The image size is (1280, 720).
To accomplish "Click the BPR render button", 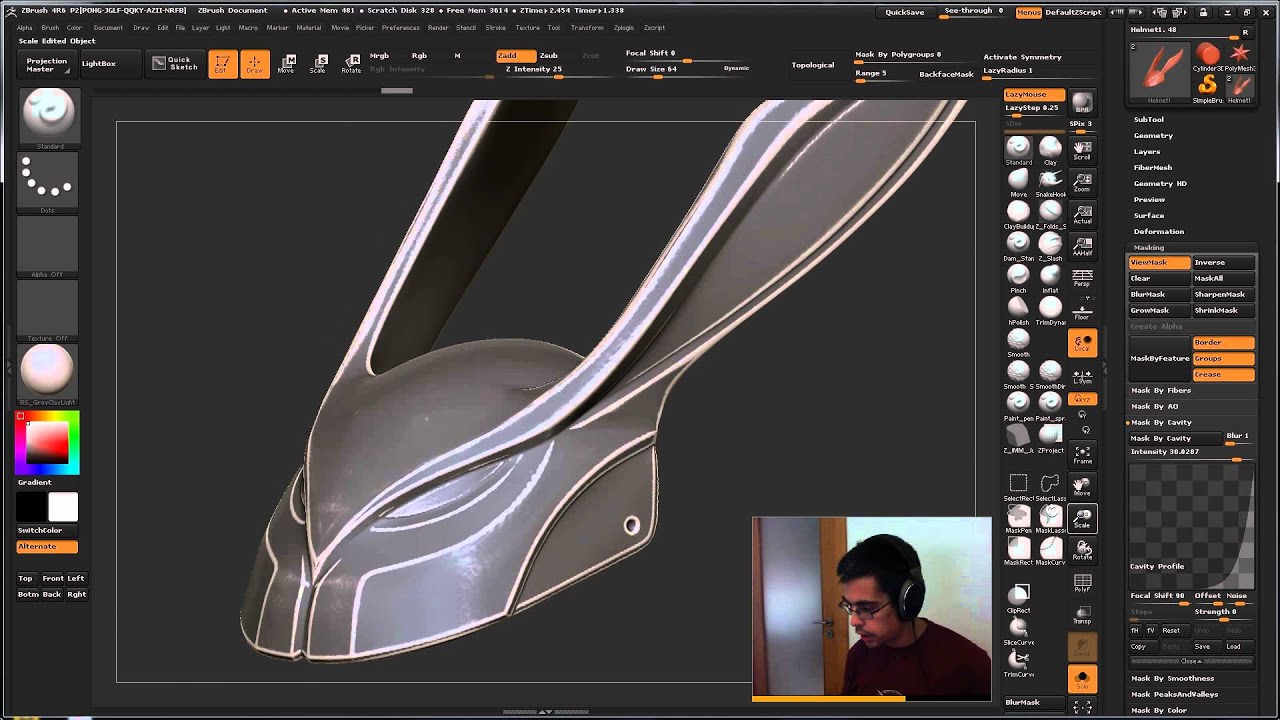I will coord(1082,103).
